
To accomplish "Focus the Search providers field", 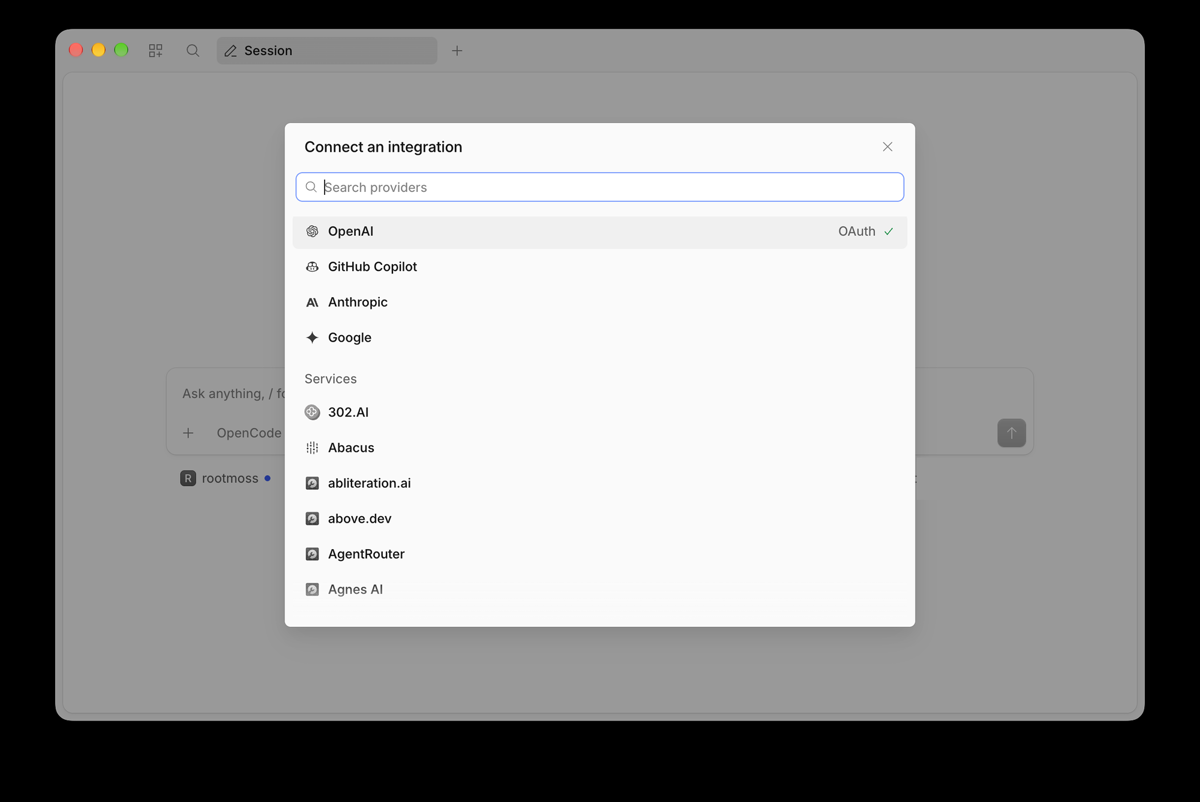I will click(600, 187).
